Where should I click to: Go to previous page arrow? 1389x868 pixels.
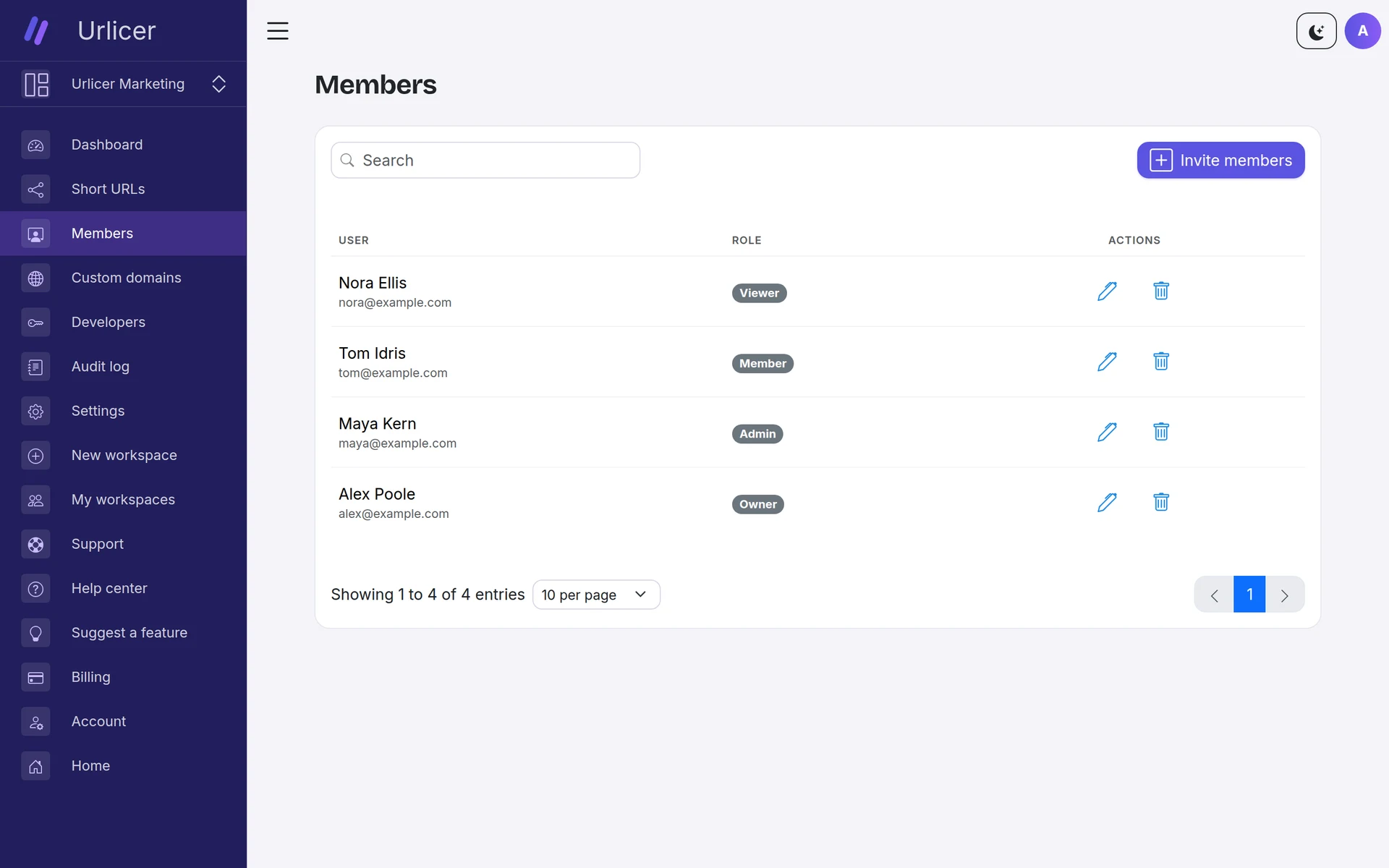pyautogui.click(x=1214, y=595)
